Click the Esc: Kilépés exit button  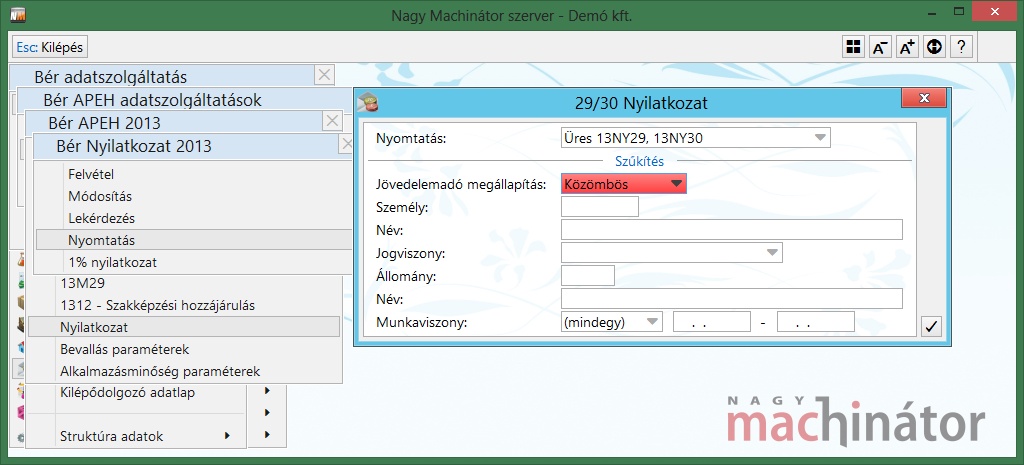(x=50, y=47)
